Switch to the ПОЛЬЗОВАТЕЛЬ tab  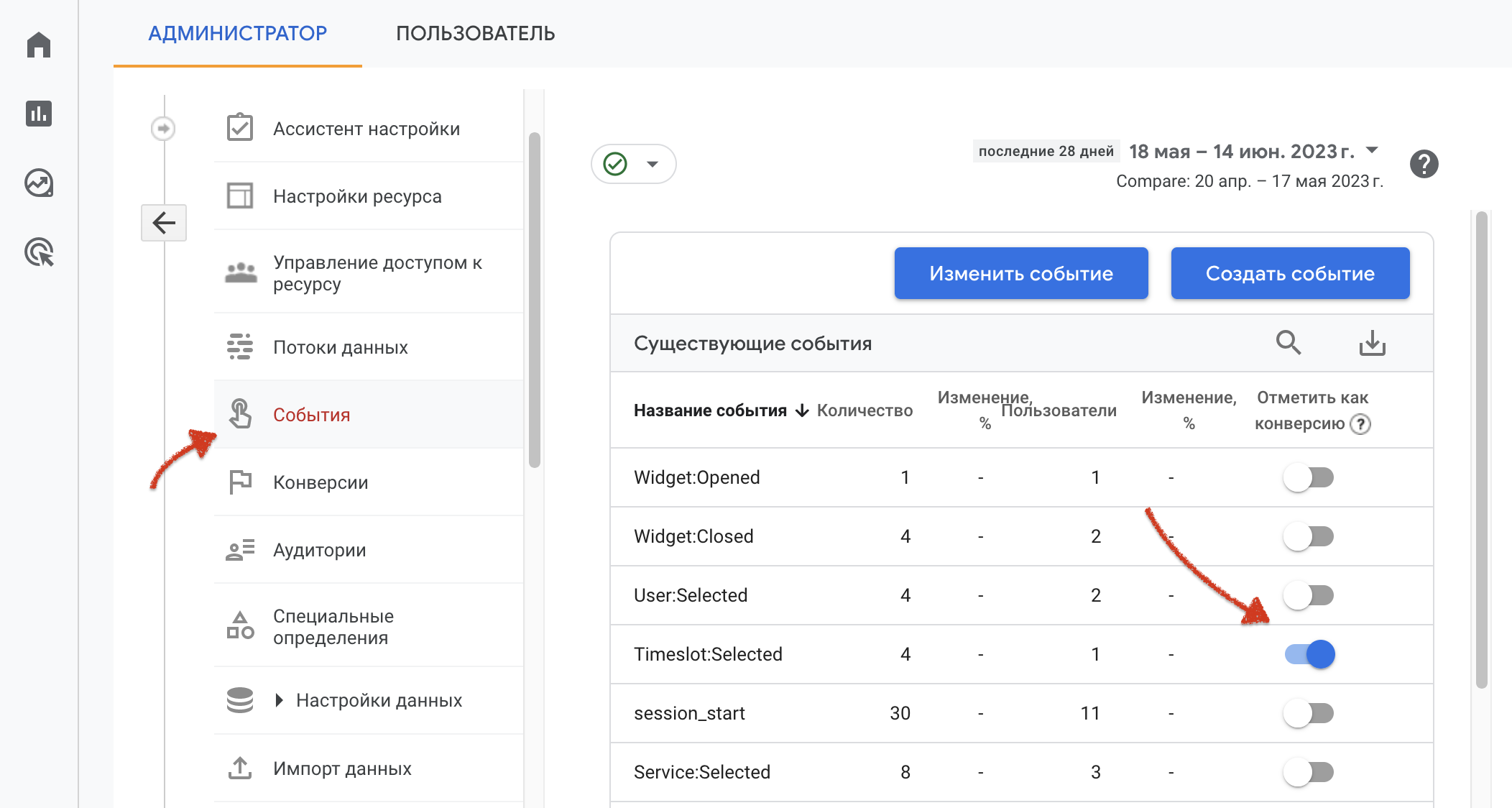coord(475,33)
